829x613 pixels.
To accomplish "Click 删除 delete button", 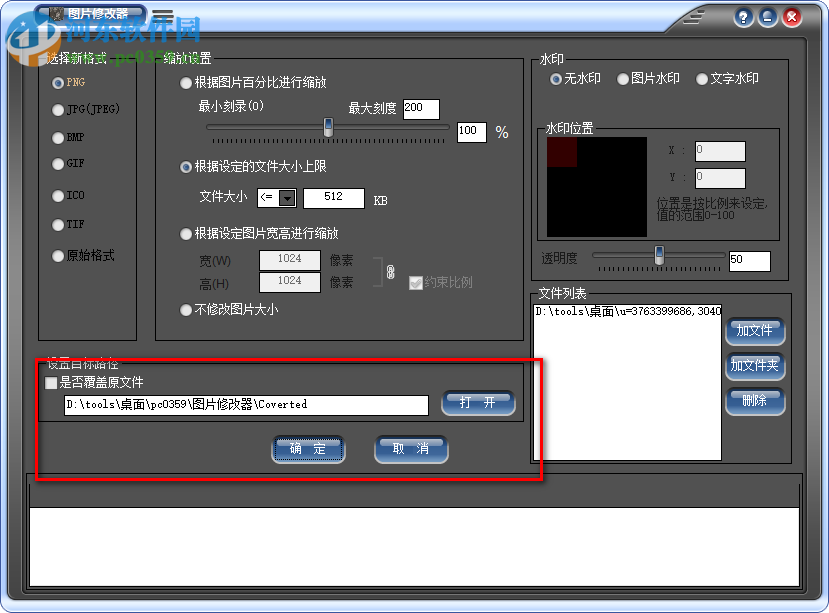I will pyautogui.click(x=755, y=401).
